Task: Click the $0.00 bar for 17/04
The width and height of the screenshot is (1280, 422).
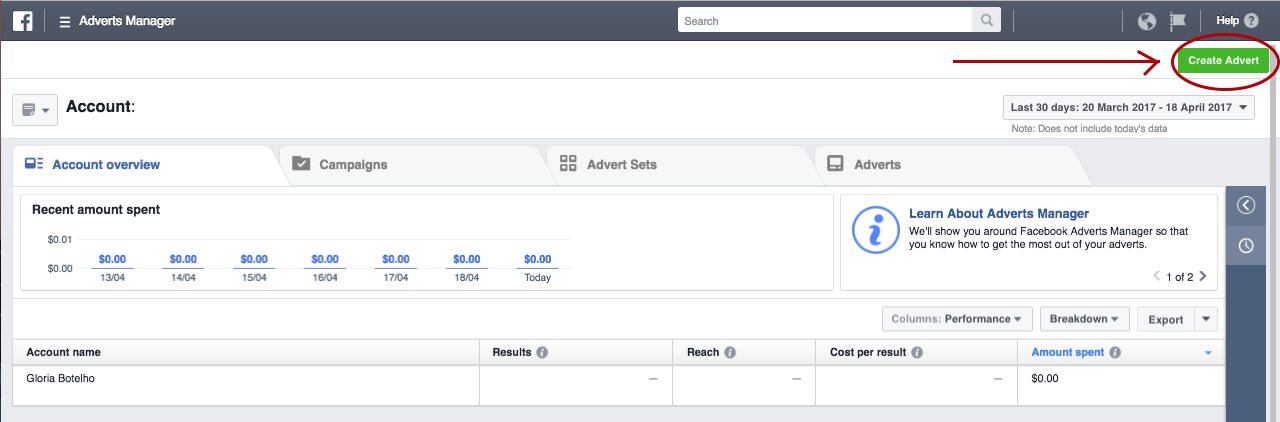Action: 396,260
